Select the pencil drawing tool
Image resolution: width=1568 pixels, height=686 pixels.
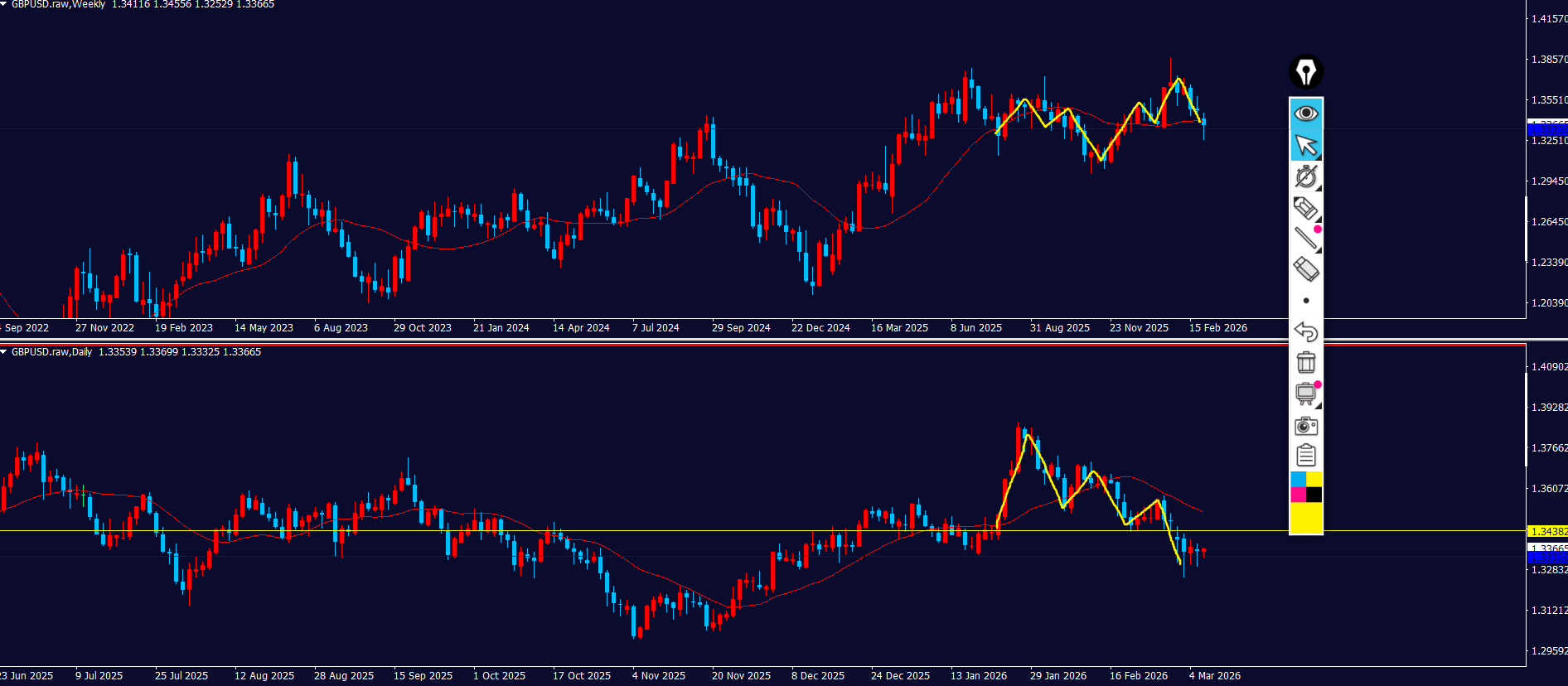point(1305,208)
